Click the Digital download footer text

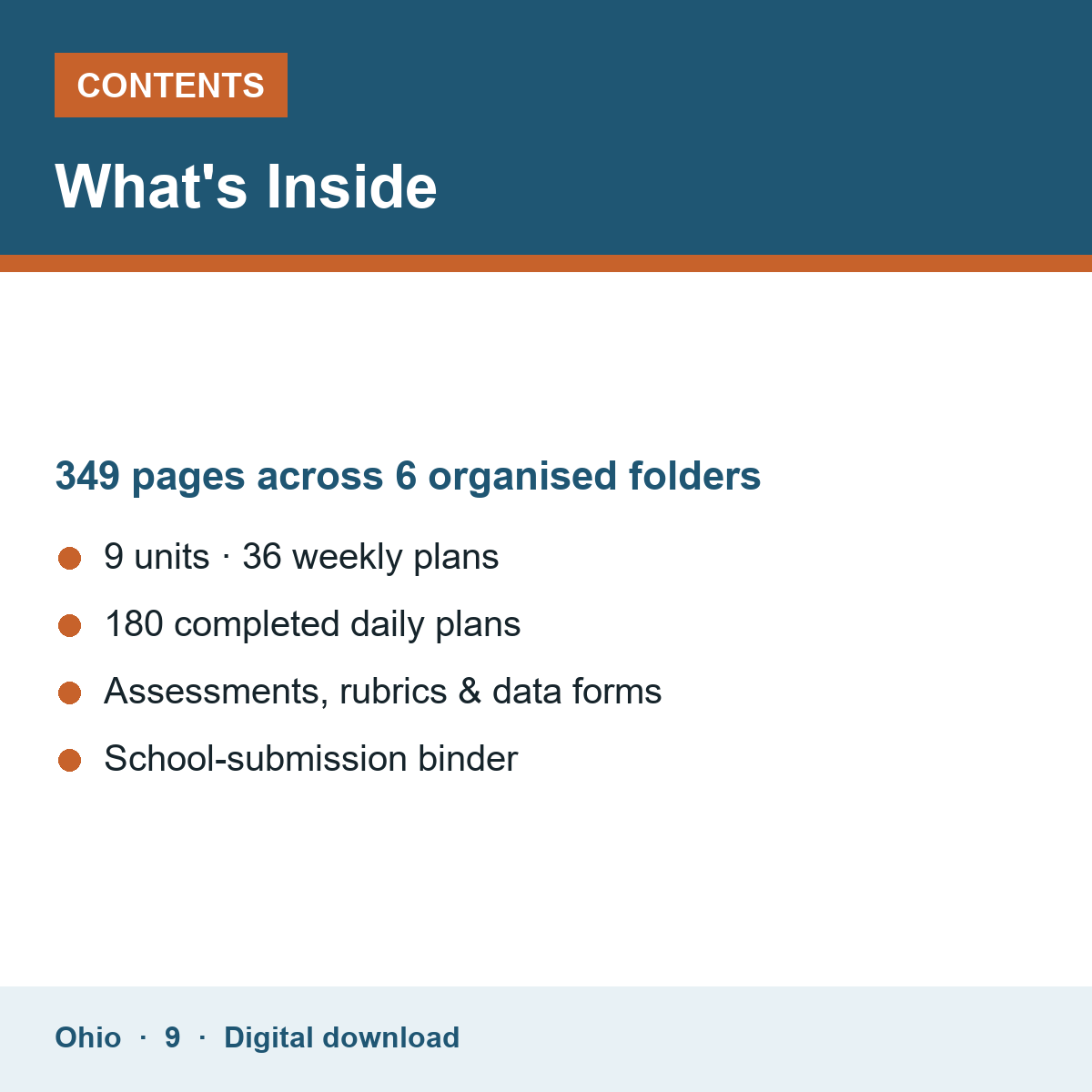(342, 1037)
